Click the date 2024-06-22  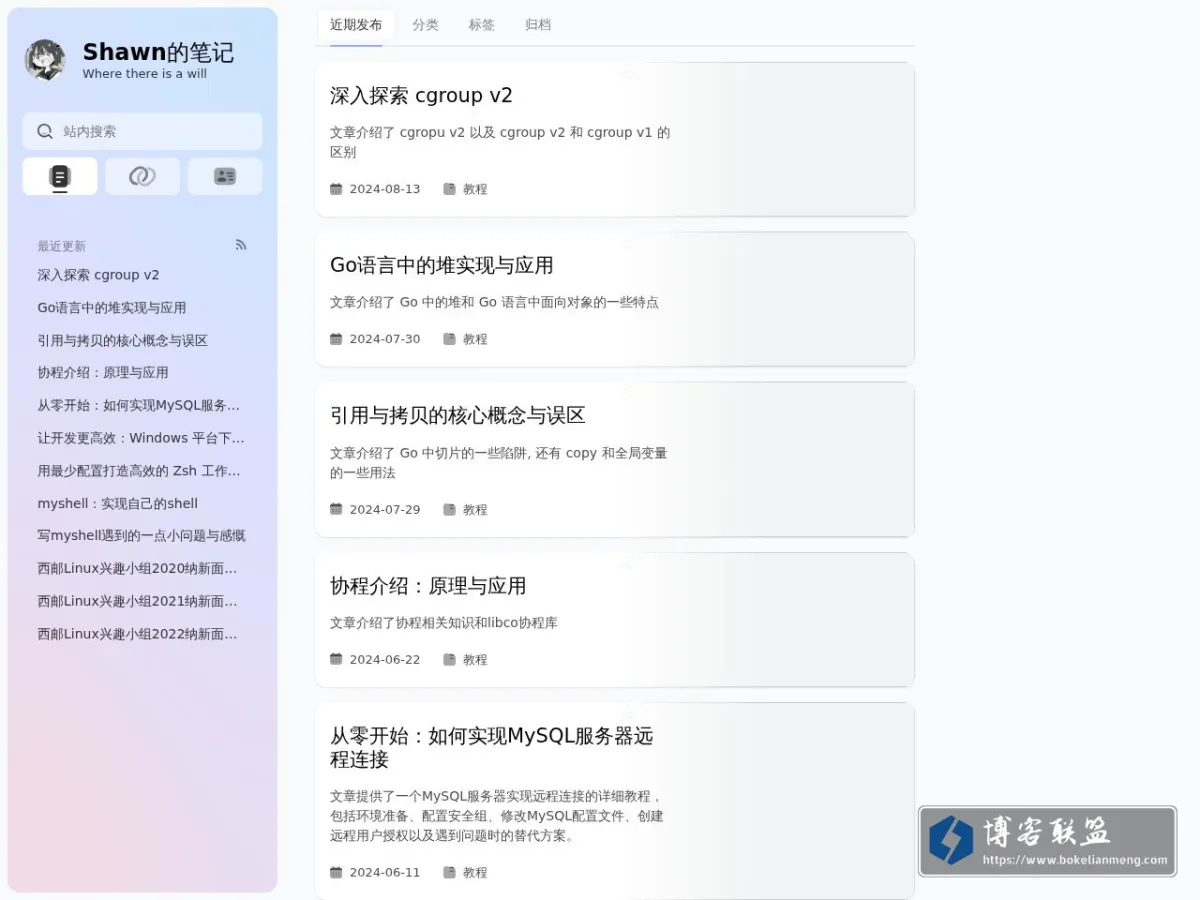385,659
